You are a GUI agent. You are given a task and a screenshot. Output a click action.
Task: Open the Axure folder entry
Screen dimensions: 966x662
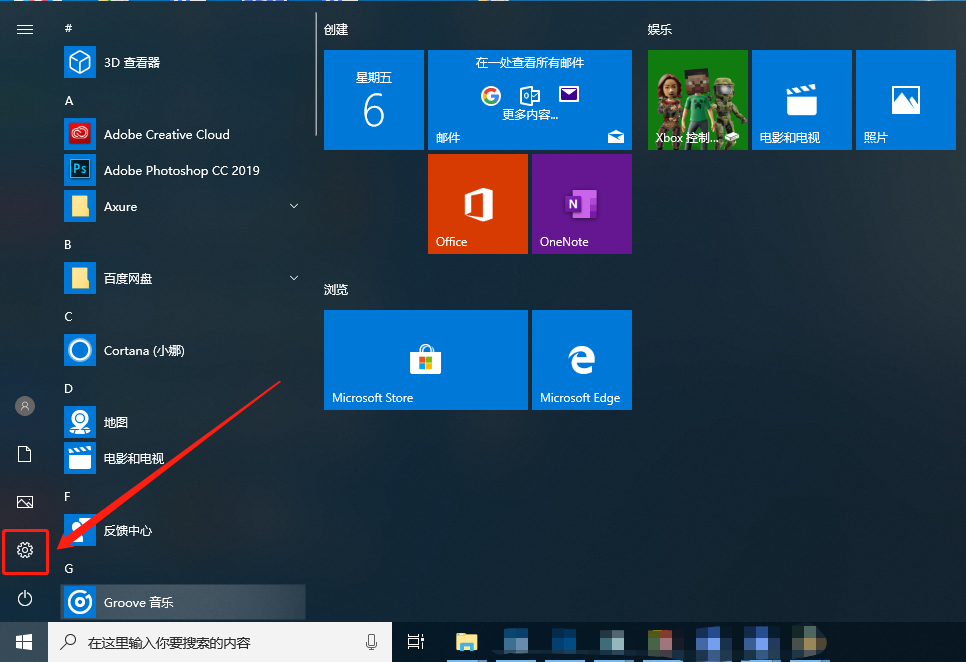point(184,206)
